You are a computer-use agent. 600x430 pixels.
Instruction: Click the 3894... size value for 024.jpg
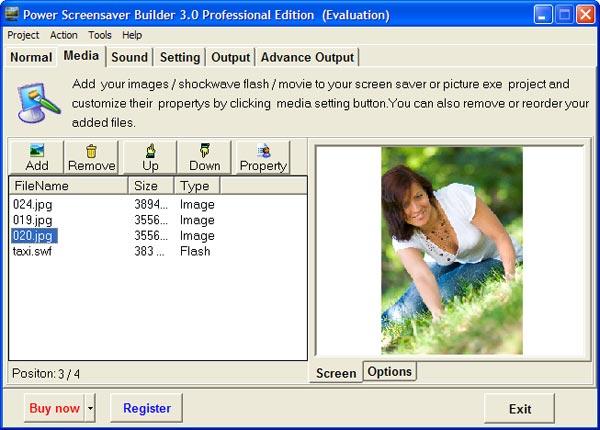coord(151,204)
